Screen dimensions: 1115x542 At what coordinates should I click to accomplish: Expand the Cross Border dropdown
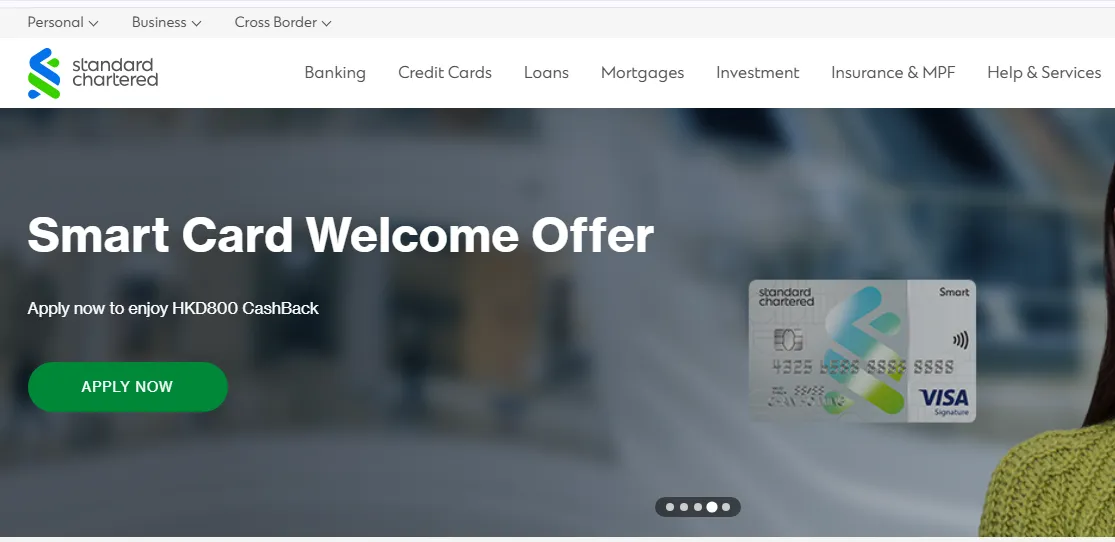[283, 23]
